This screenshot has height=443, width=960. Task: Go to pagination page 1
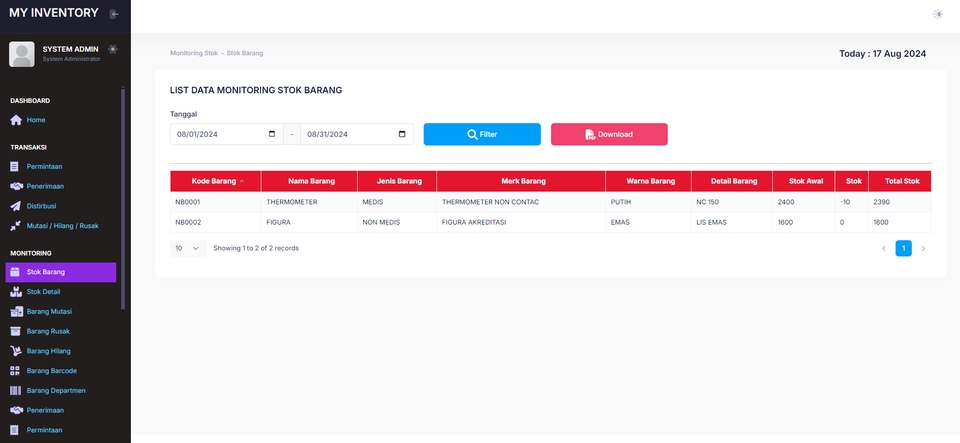pos(903,248)
